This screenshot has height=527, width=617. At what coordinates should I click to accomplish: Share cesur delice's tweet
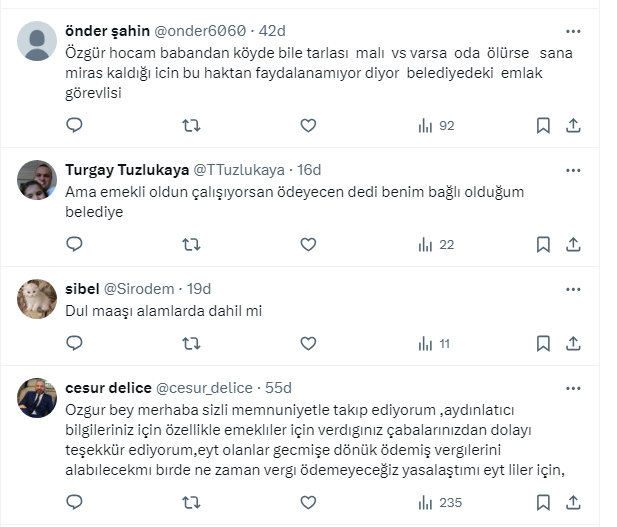click(573, 502)
